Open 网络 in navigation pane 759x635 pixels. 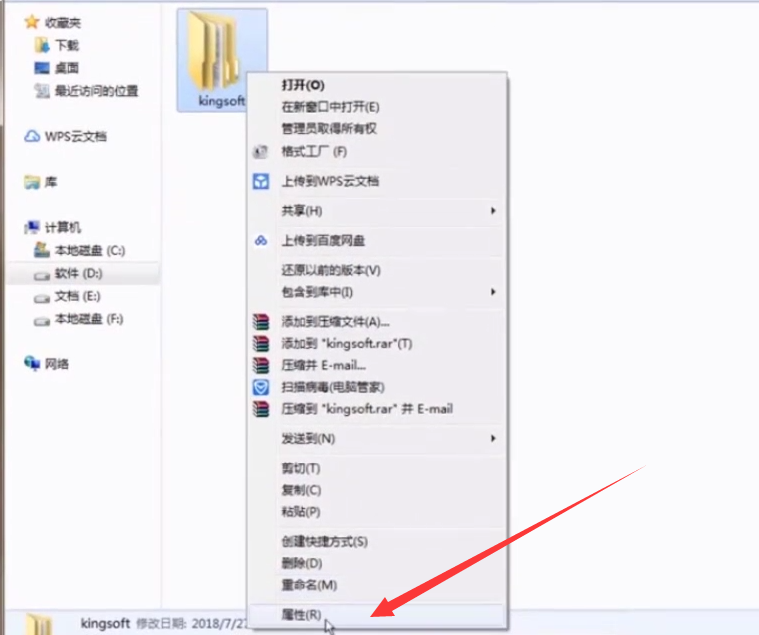[x=57, y=363]
